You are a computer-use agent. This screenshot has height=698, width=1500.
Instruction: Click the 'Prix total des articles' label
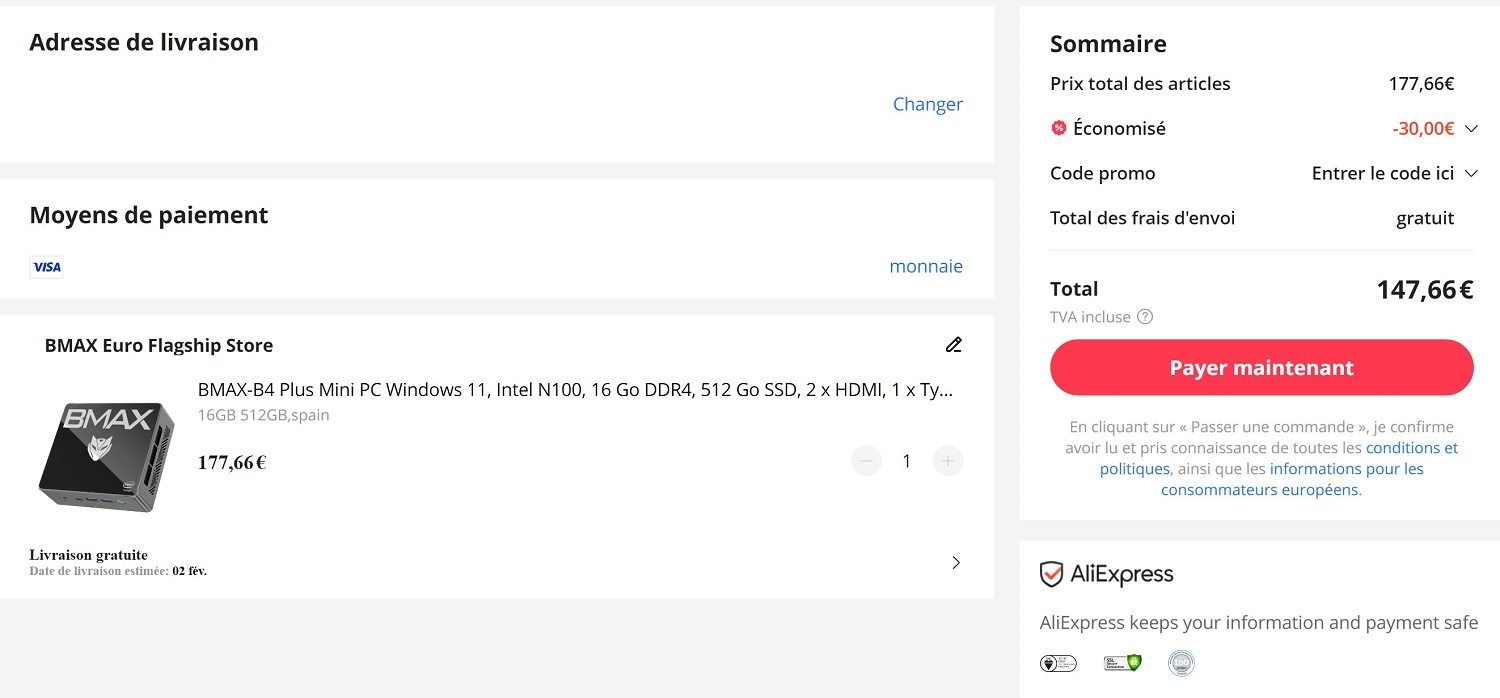1140,84
